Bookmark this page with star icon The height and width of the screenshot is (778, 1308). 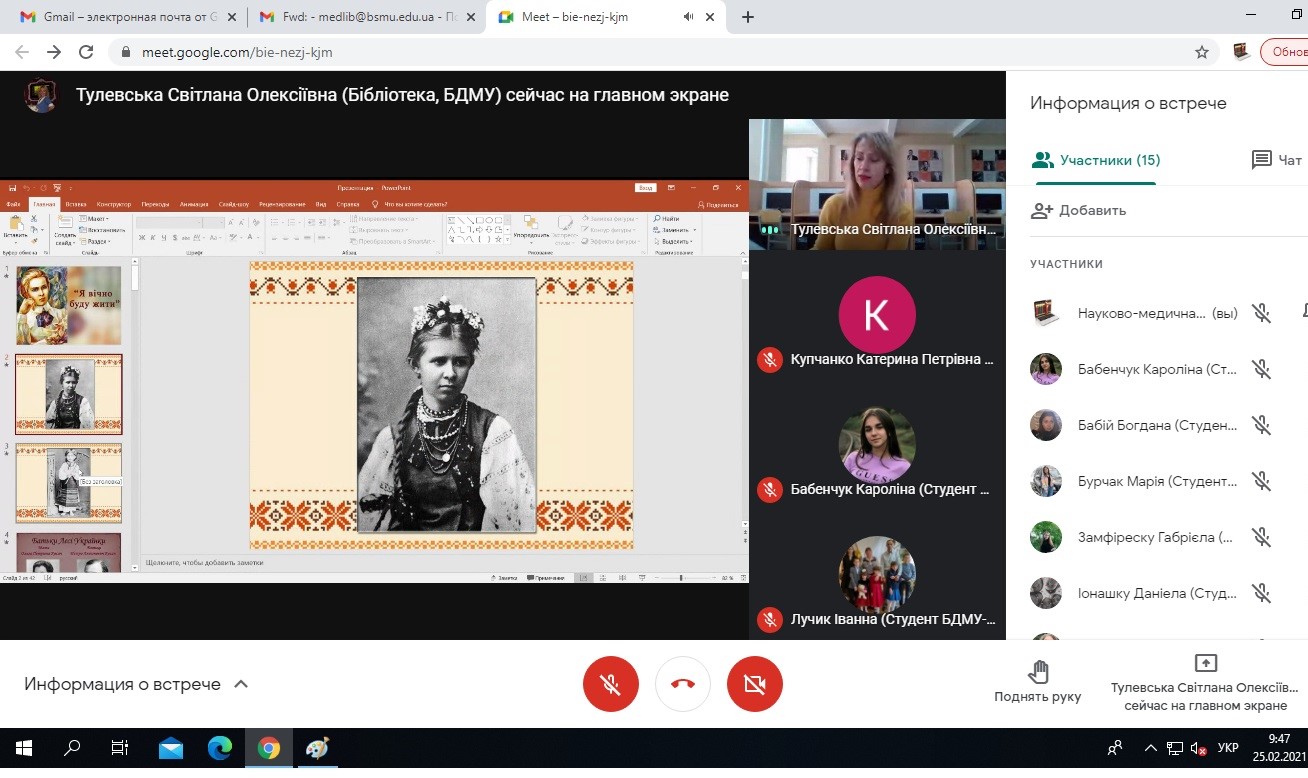1201,52
